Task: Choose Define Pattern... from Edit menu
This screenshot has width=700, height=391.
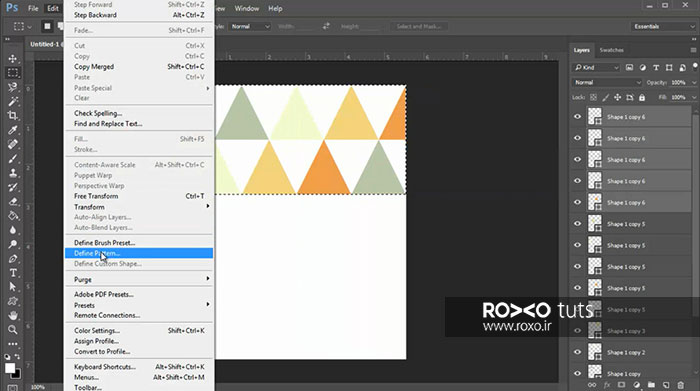Action: 139,254
